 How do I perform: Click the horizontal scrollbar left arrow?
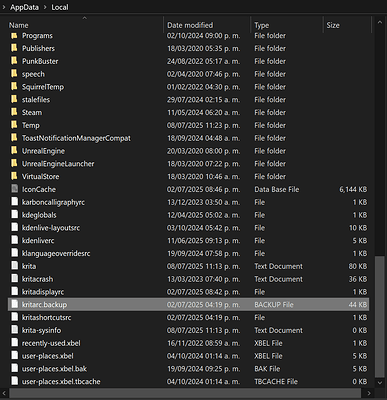point(4,393)
